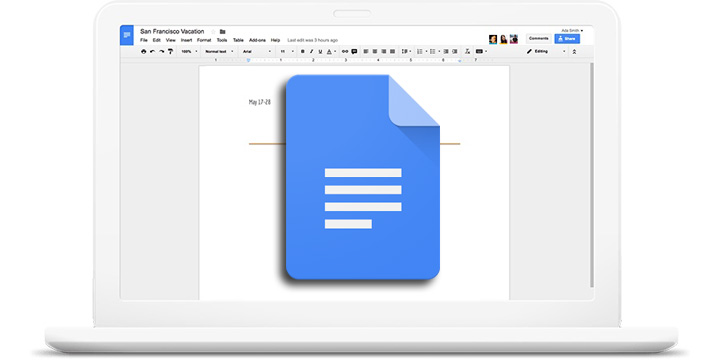Click the Insert link icon
720x360 pixels.
pos(345,51)
